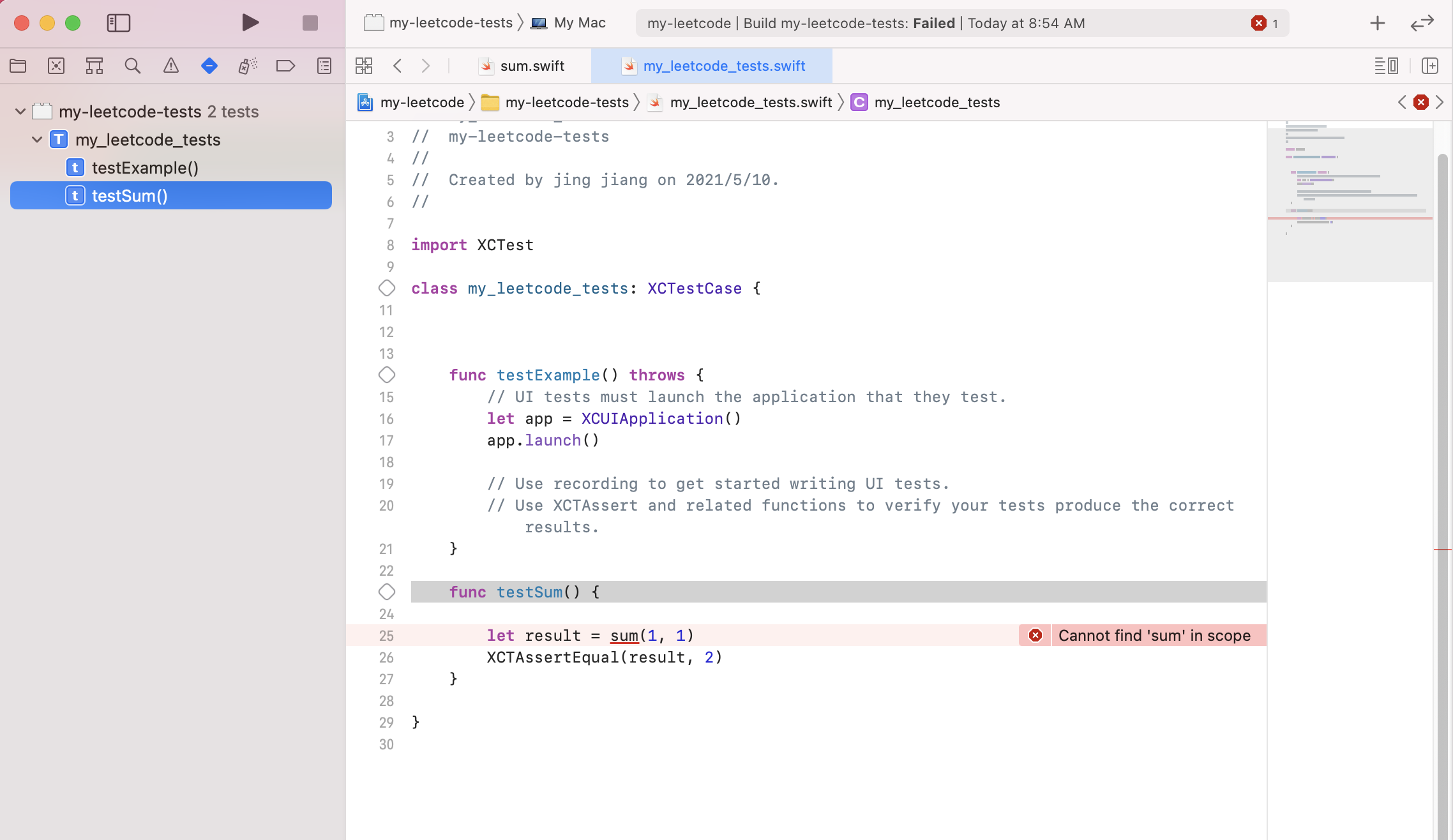1453x840 pixels.
Task: Toggle code review arrows button
Action: (x=1422, y=23)
